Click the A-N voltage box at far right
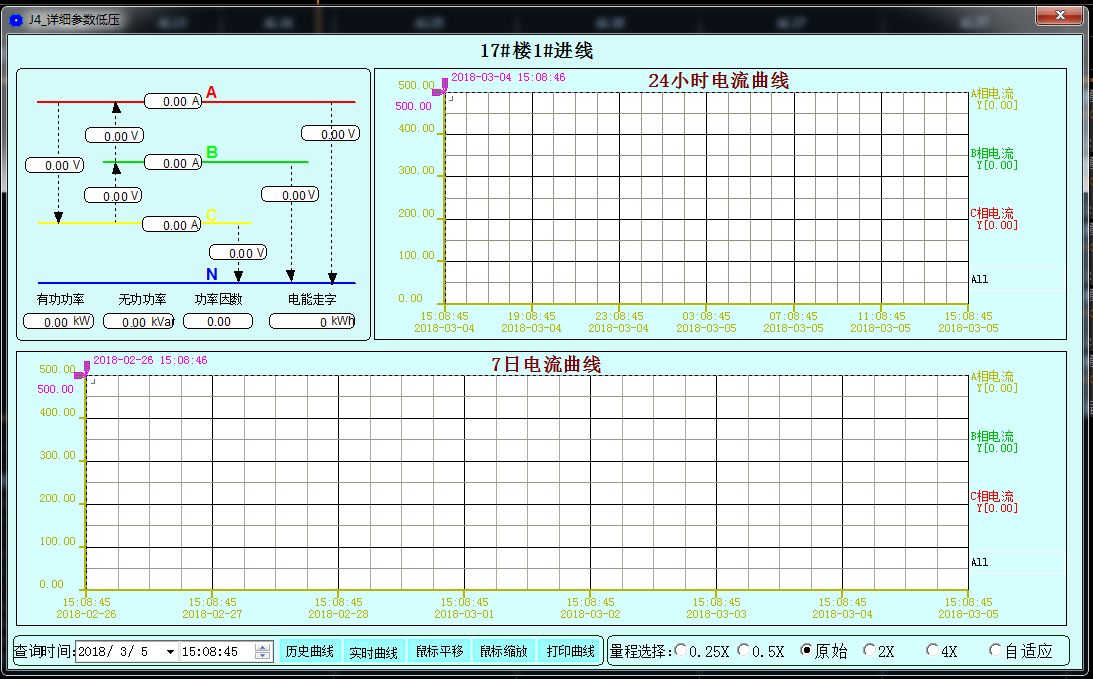Viewport: 1093px width, 679px height. (330, 133)
